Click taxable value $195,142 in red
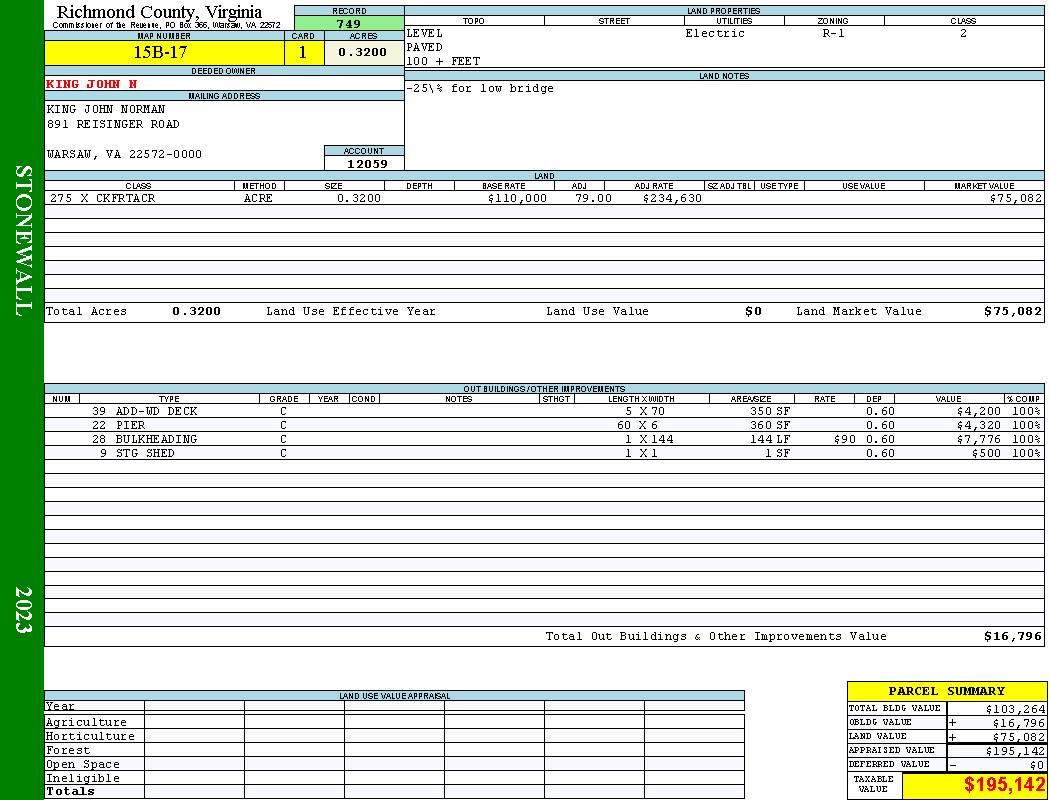The width and height of the screenshot is (1050, 800). click(x=1004, y=785)
